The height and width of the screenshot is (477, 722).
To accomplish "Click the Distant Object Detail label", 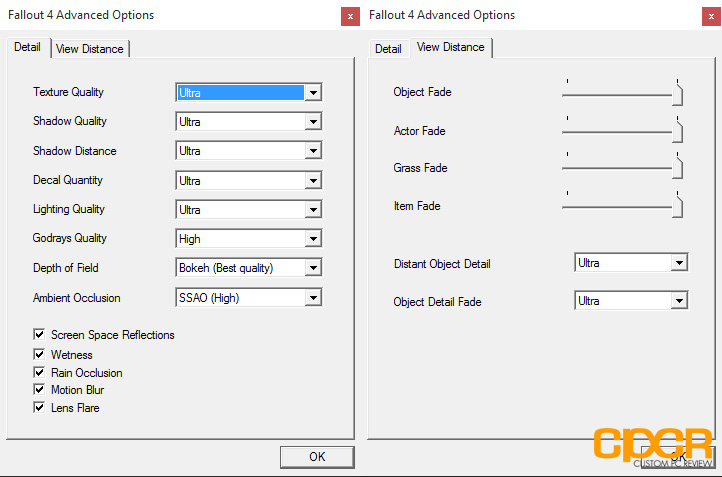I will pyautogui.click(x=442, y=264).
